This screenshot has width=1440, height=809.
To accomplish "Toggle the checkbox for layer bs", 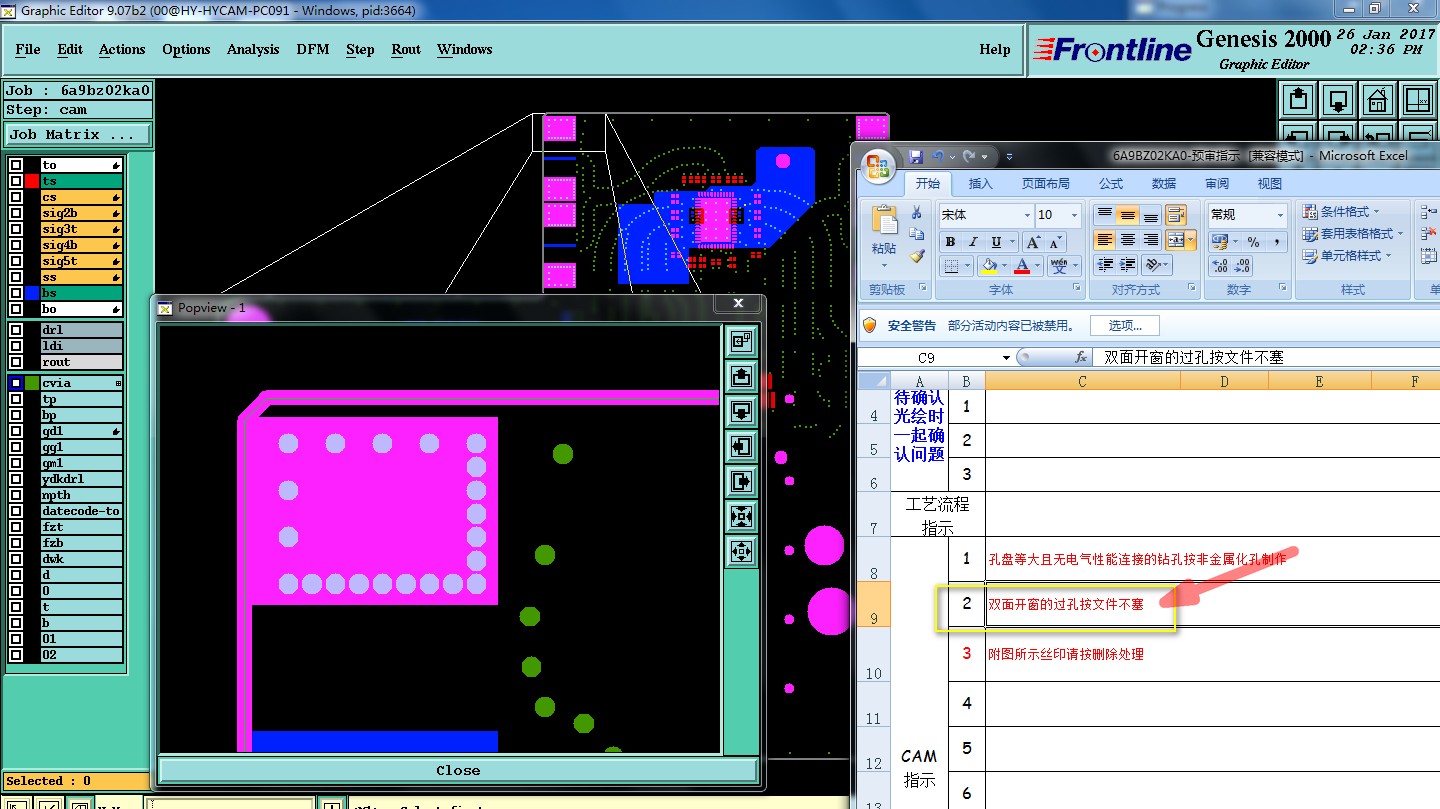I will (x=16, y=293).
